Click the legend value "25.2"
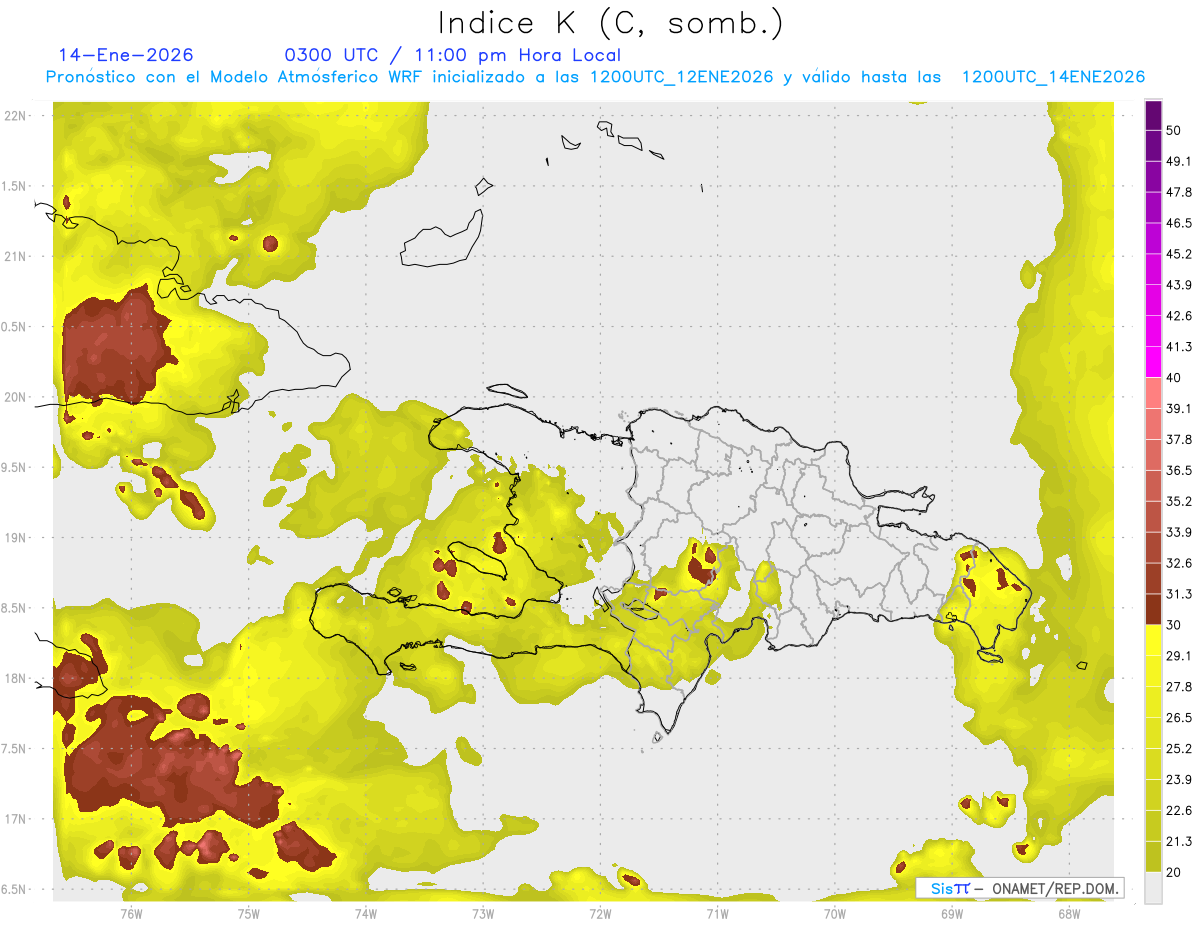 [1179, 749]
